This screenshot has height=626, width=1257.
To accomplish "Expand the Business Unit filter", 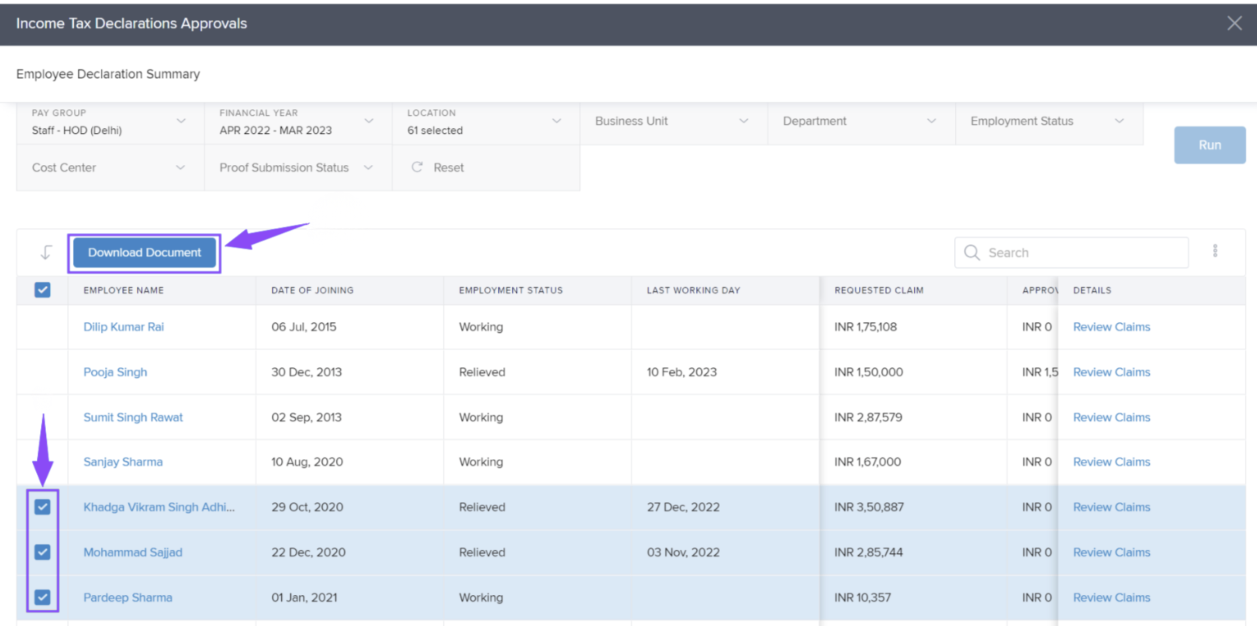I will pos(673,122).
